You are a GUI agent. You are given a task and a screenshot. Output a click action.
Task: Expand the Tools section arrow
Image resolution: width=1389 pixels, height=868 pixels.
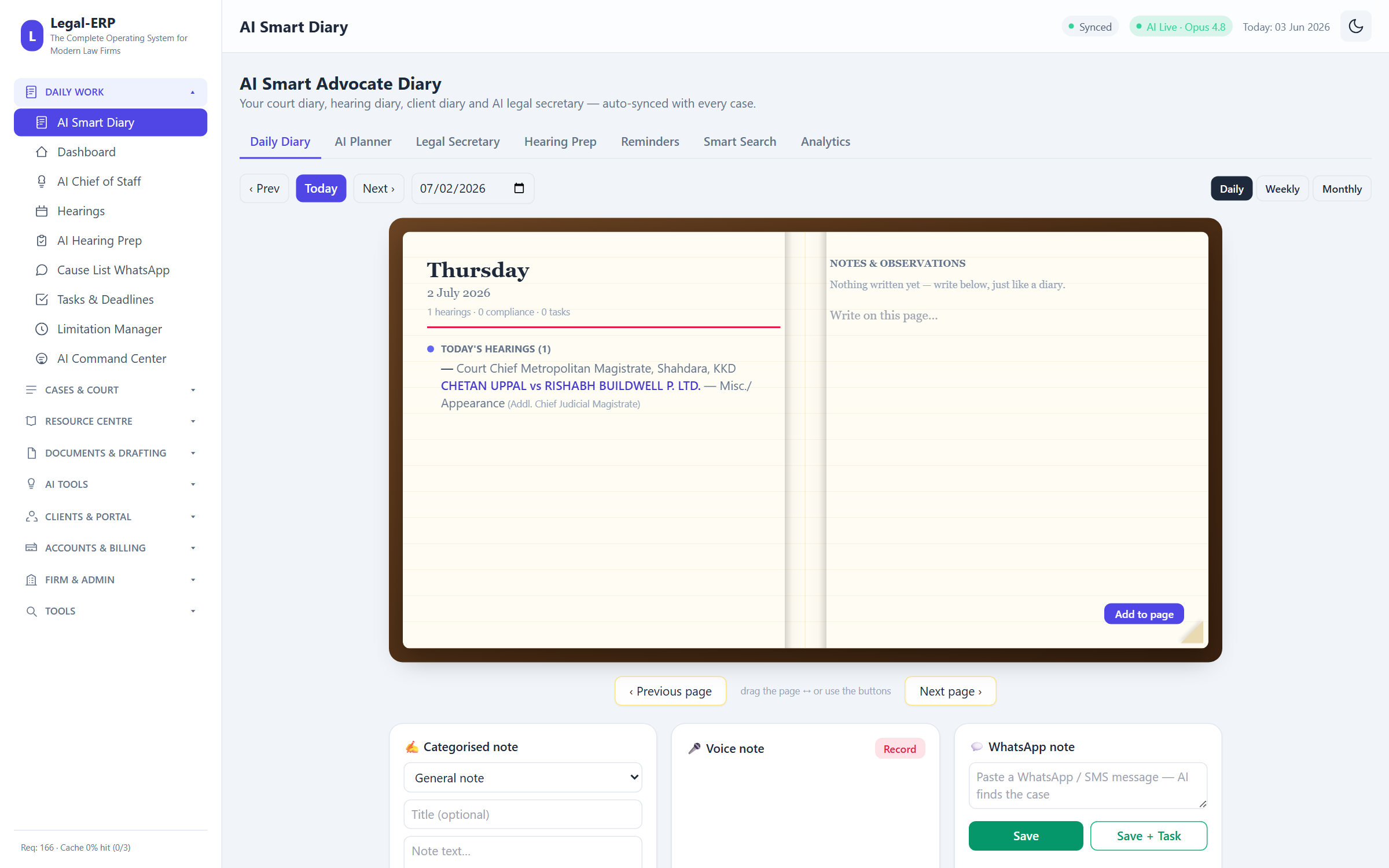pyautogui.click(x=193, y=611)
